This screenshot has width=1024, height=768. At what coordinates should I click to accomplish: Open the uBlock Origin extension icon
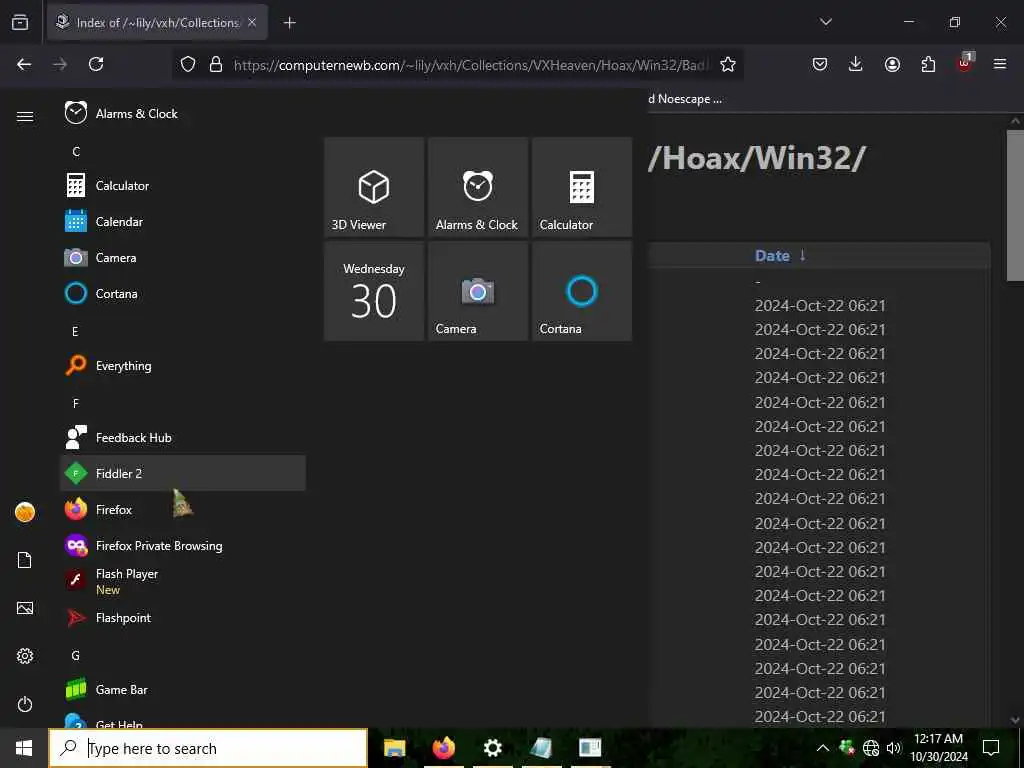(965, 63)
